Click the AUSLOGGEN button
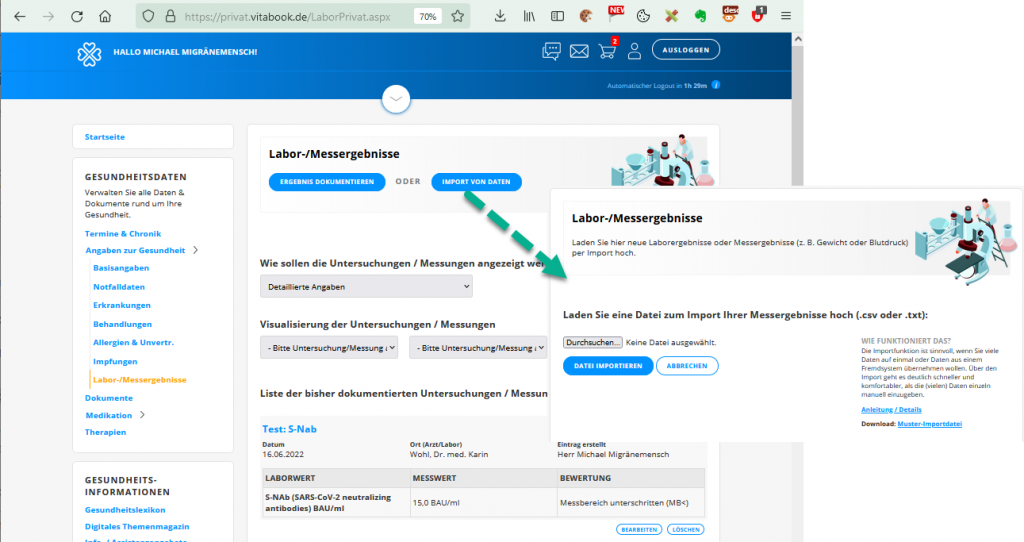The width and height of the screenshot is (1024, 542). (x=686, y=50)
